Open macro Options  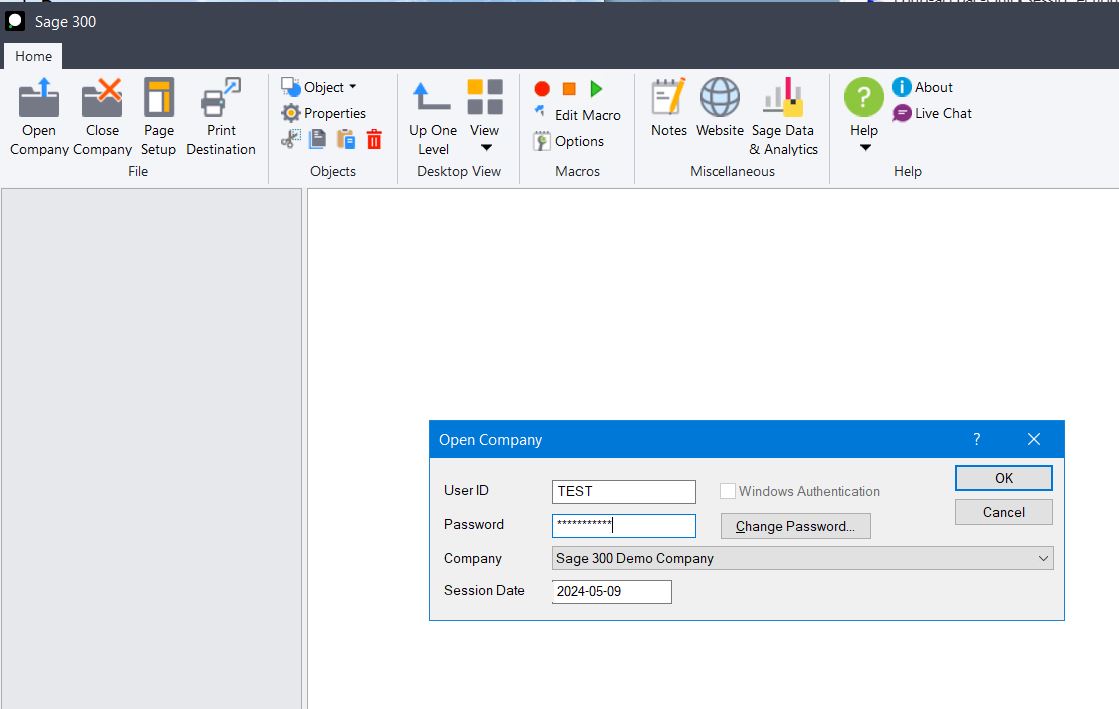coord(569,141)
